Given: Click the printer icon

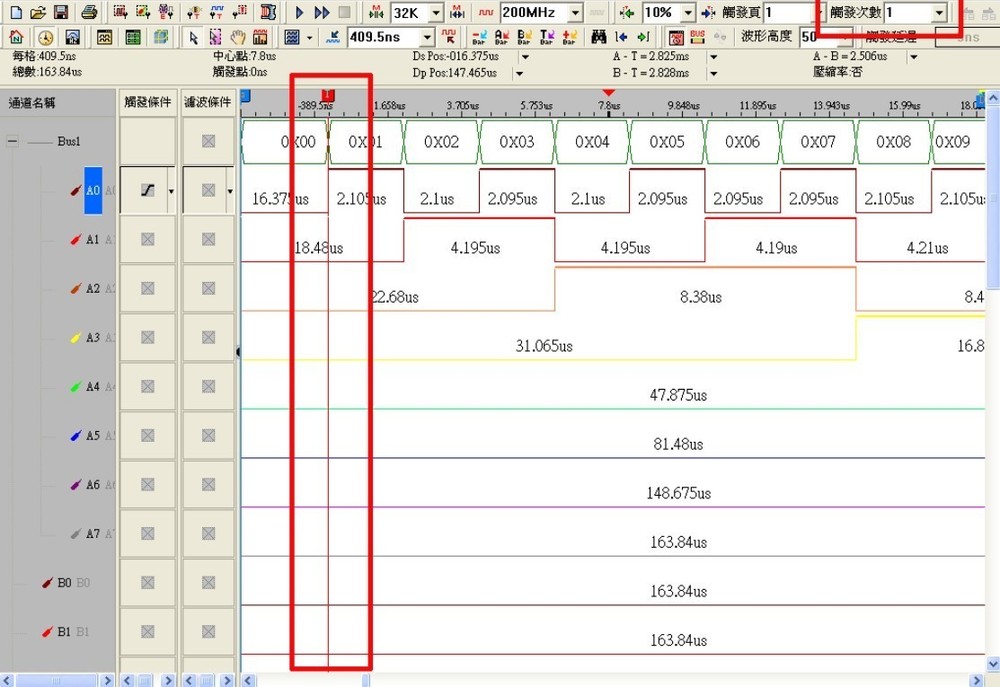Looking at the screenshot, I should [x=89, y=12].
